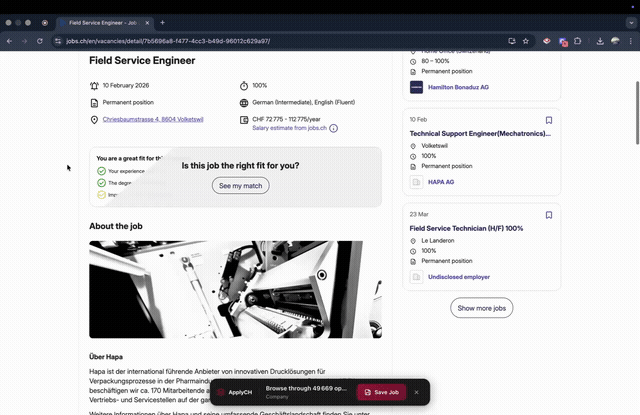The width and height of the screenshot is (640, 415).
Task: Click the See my match button
Action: coord(240,186)
